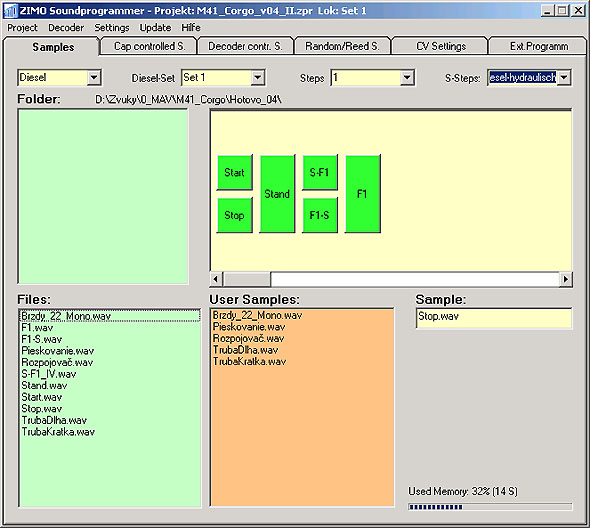Click the S-Steps field text diesel-hydraulisch
Image resolution: width=590 pixels, height=528 pixels.
coord(522,78)
